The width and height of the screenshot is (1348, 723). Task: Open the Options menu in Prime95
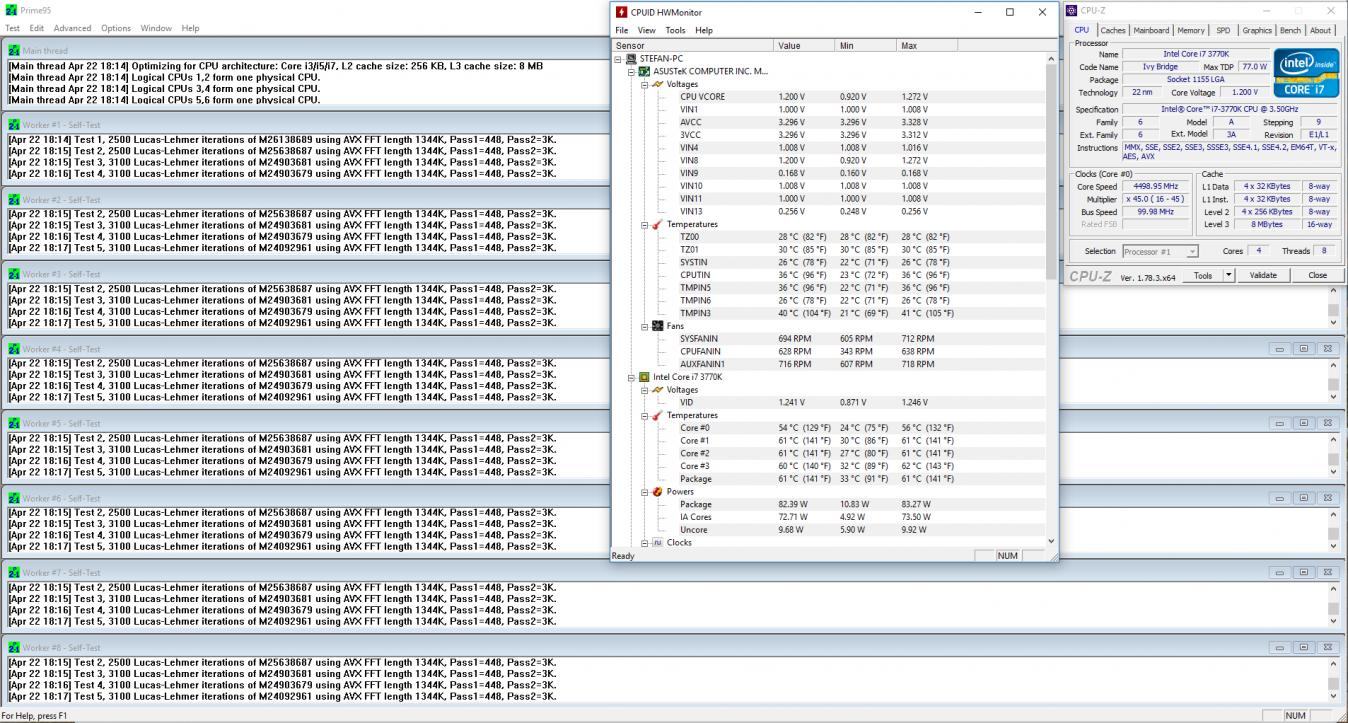pos(116,28)
